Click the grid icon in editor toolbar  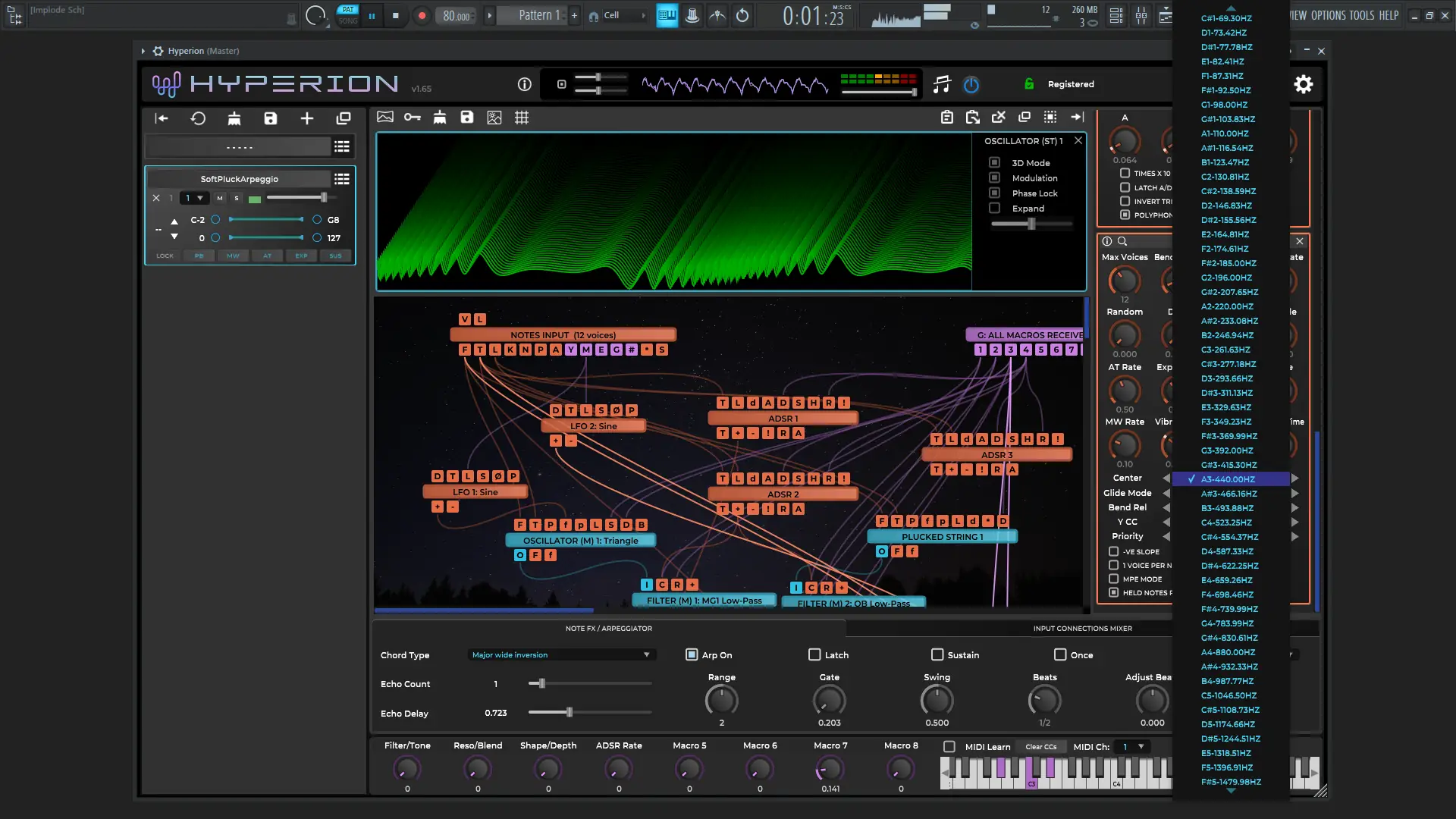pos(522,118)
